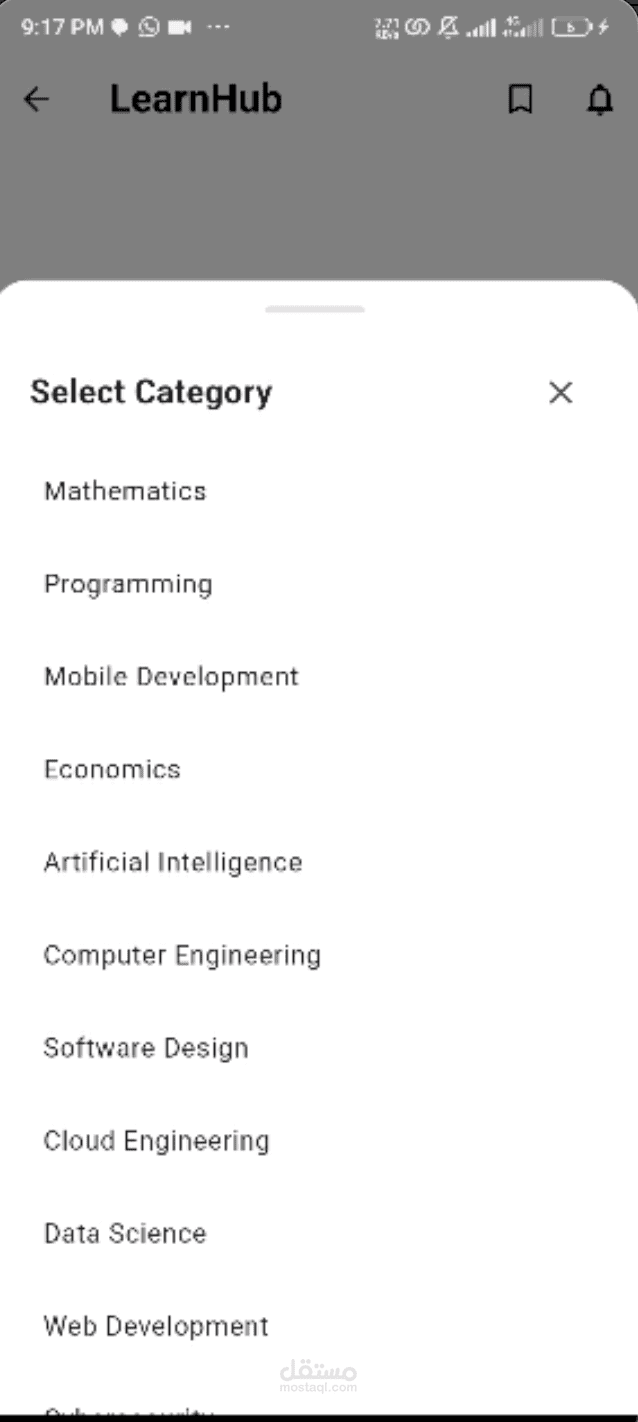
Task: Tap the back arrow next to LearnHub
Action: 36,99
